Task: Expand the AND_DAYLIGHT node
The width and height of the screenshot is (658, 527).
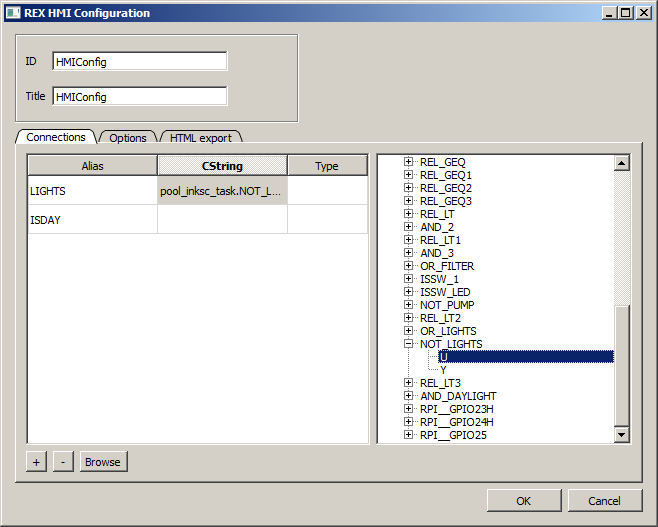Action: 408,396
